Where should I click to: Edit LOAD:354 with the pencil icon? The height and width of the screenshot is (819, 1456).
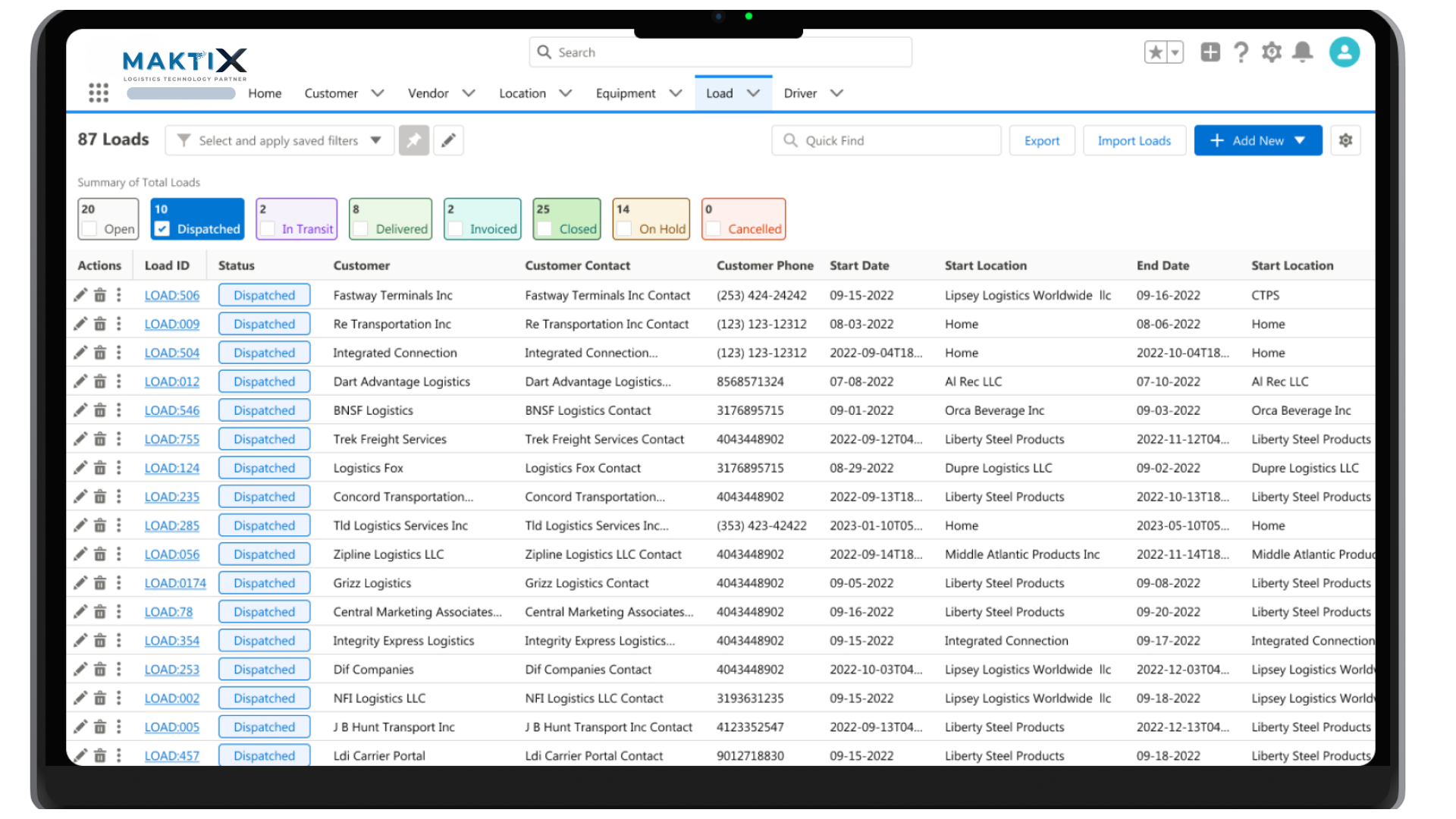pyautogui.click(x=80, y=641)
